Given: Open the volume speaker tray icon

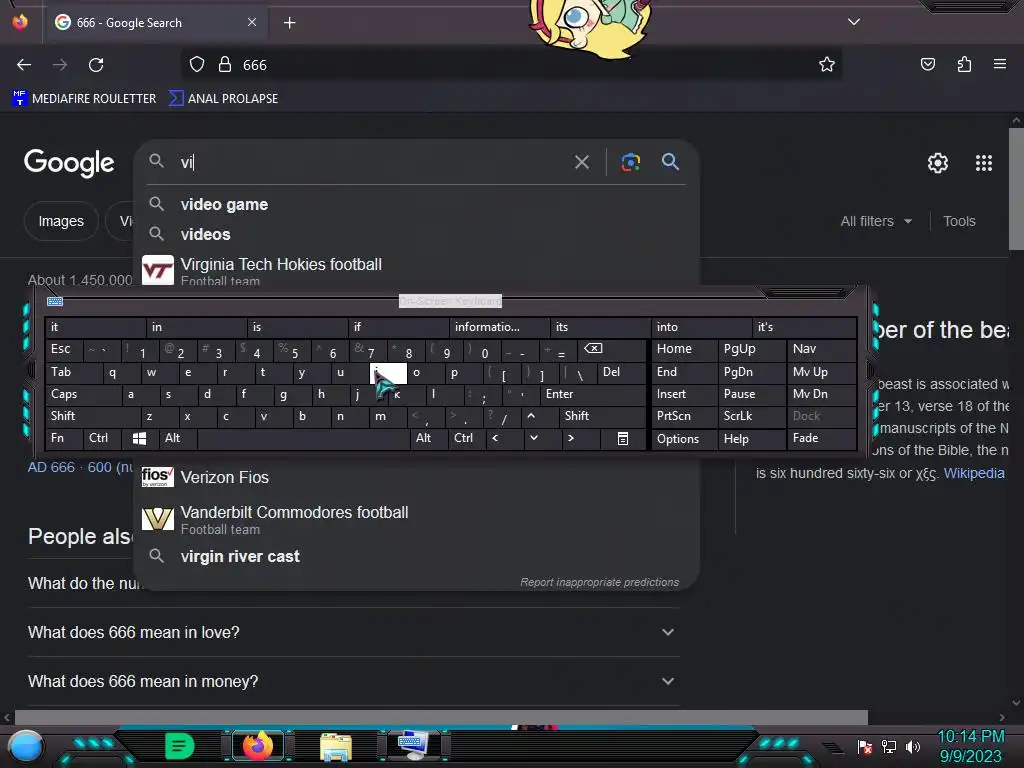Looking at the screenshot, I should pyautogui.click(x=913, y=746).
